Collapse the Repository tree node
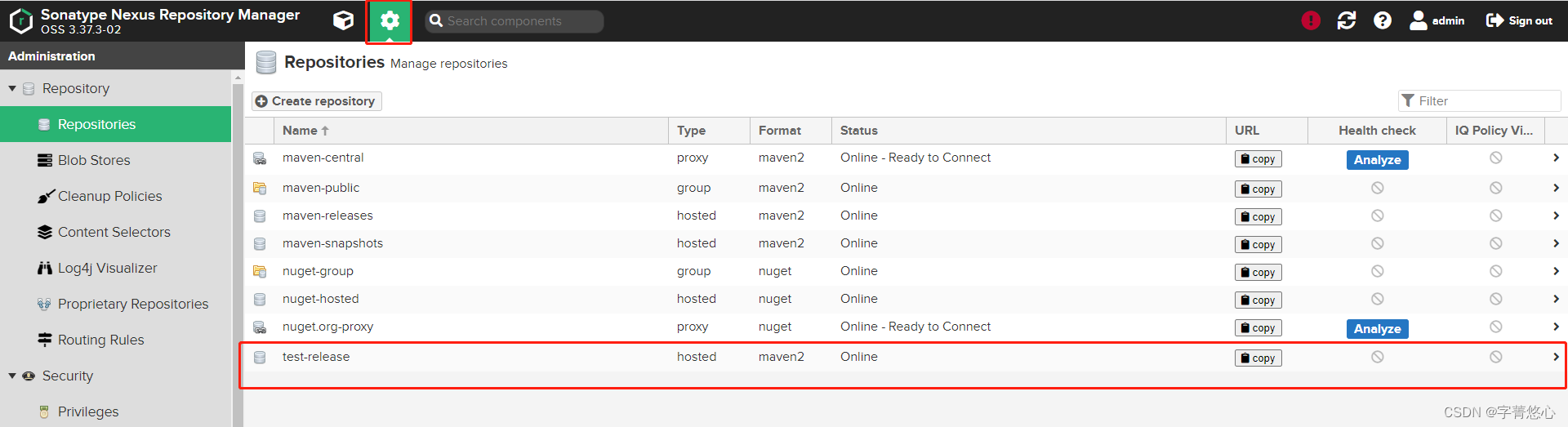This screenshot has width=1568, height=427. click(x=12, y=88)
